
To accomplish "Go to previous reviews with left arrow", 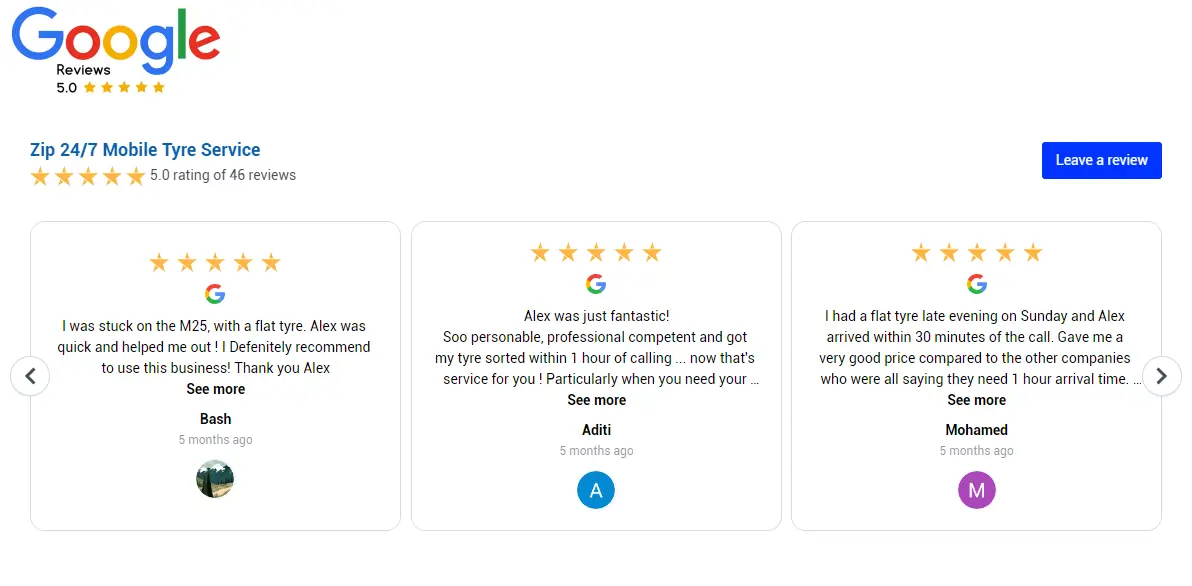I will [30, 376].
